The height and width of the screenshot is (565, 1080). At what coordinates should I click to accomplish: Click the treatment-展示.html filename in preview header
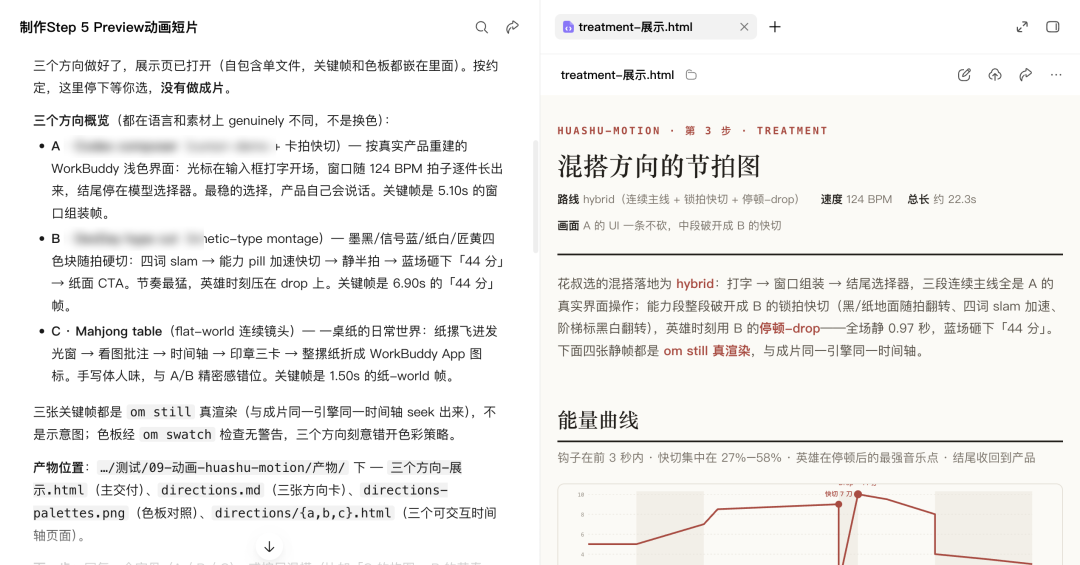point(617,75)
